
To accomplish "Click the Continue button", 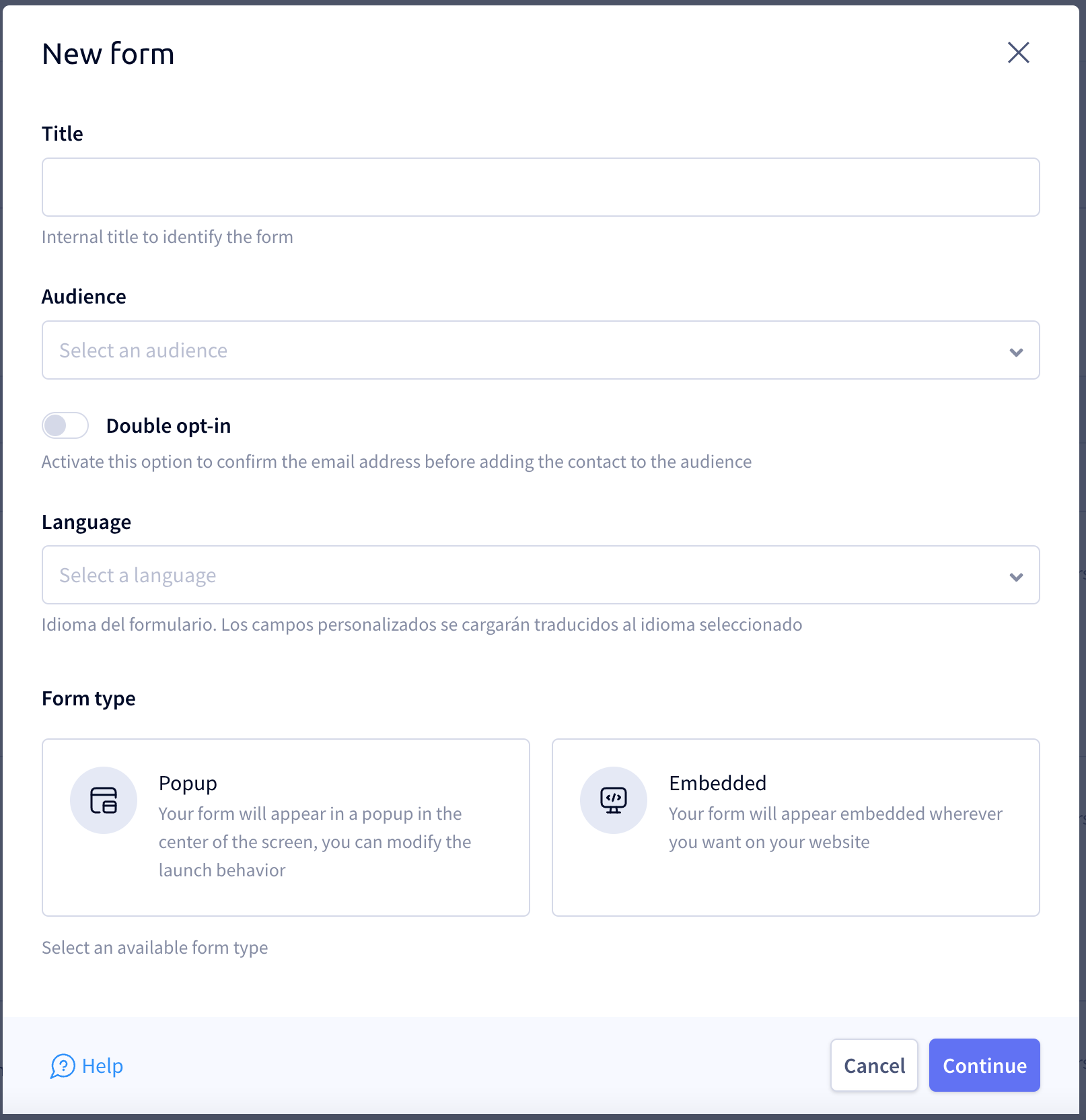I will coord(984,1065).
